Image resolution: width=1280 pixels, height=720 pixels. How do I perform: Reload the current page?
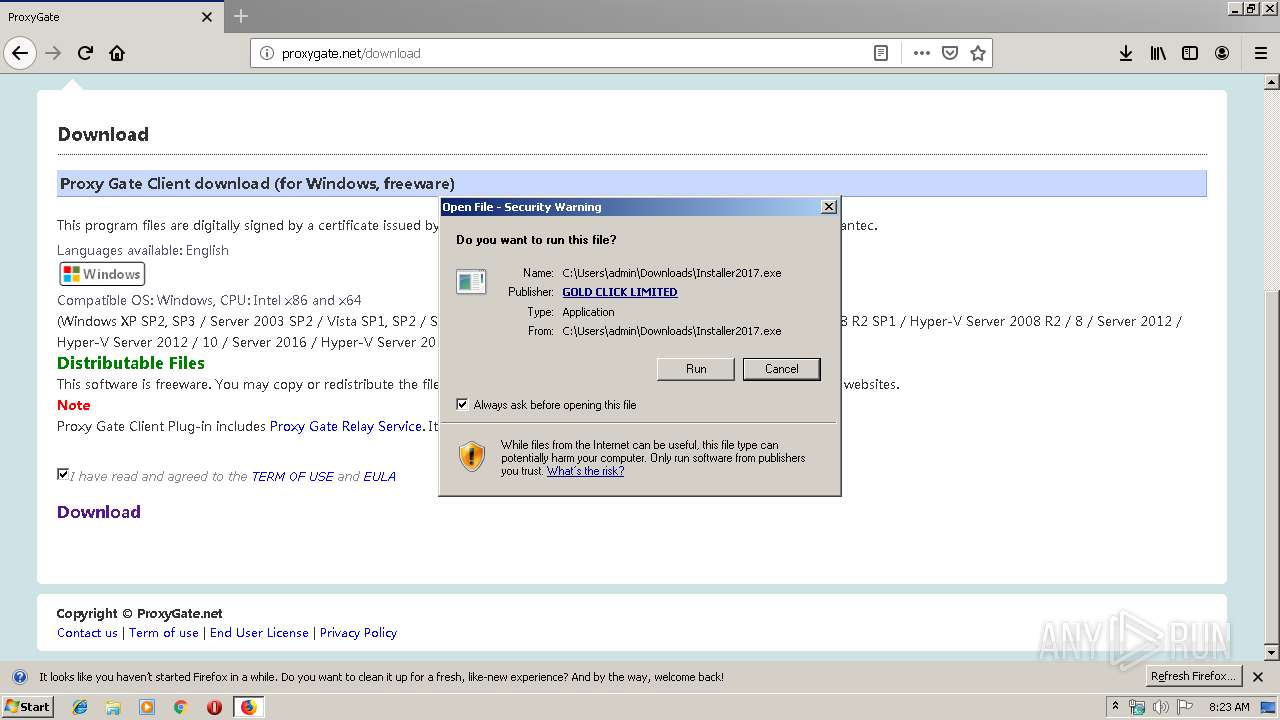tap(85, 53)
